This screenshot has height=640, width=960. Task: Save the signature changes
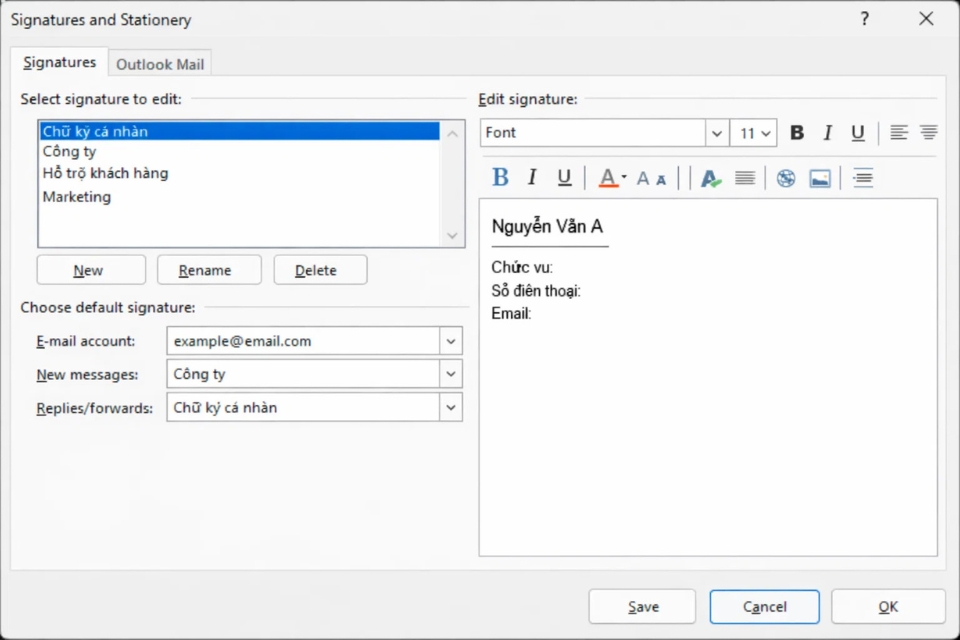pos(642,606)
